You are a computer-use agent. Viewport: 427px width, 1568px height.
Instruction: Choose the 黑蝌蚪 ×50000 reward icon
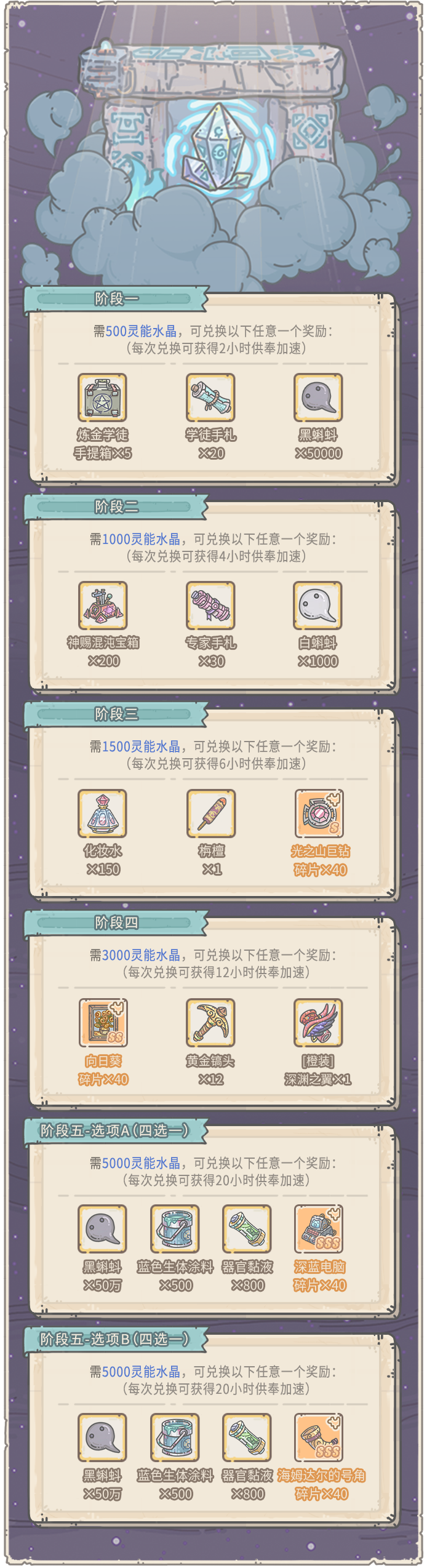point(318,398)
